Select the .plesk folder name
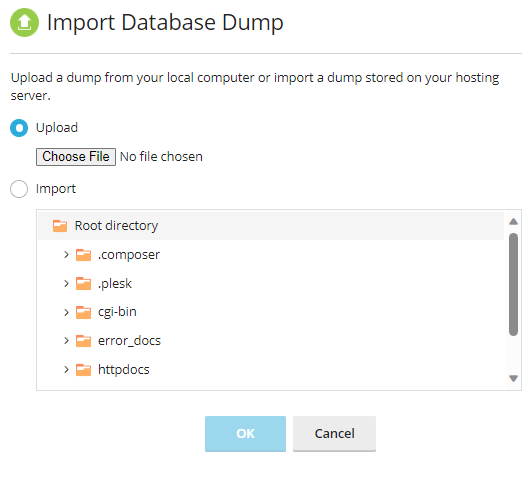Screen dimensions: 522x477 [115, 284]
